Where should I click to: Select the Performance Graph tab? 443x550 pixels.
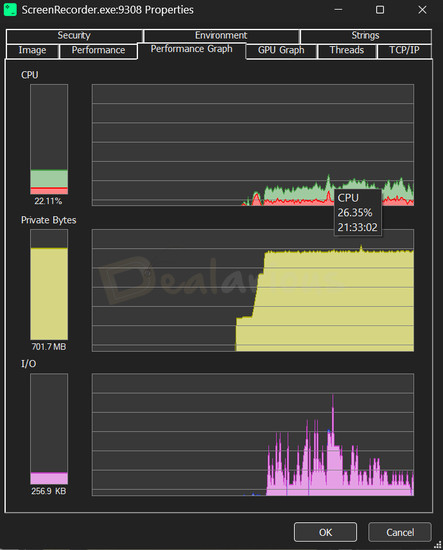click(192, 49)
